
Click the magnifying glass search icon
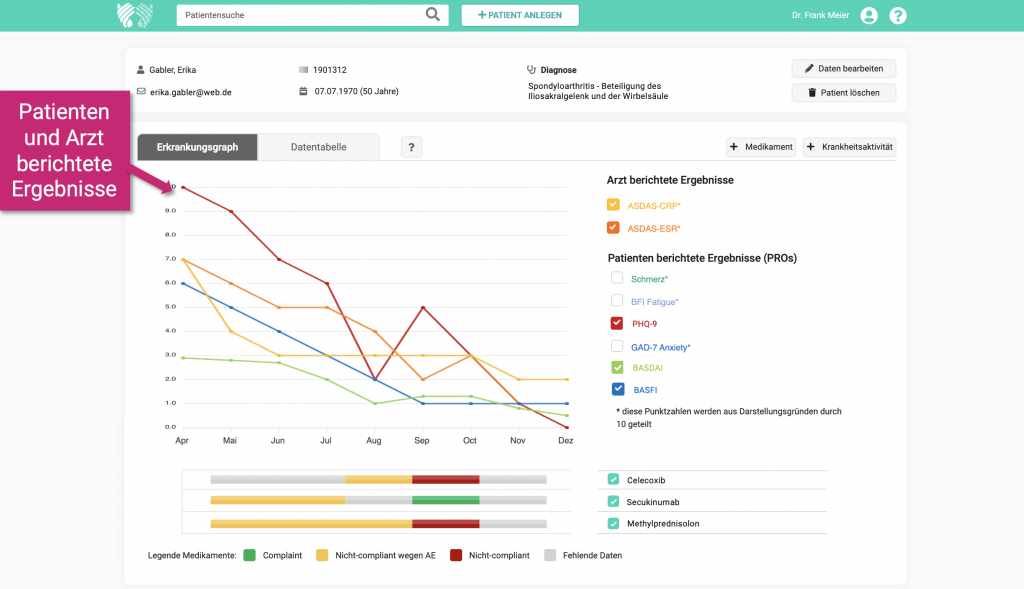432,15
